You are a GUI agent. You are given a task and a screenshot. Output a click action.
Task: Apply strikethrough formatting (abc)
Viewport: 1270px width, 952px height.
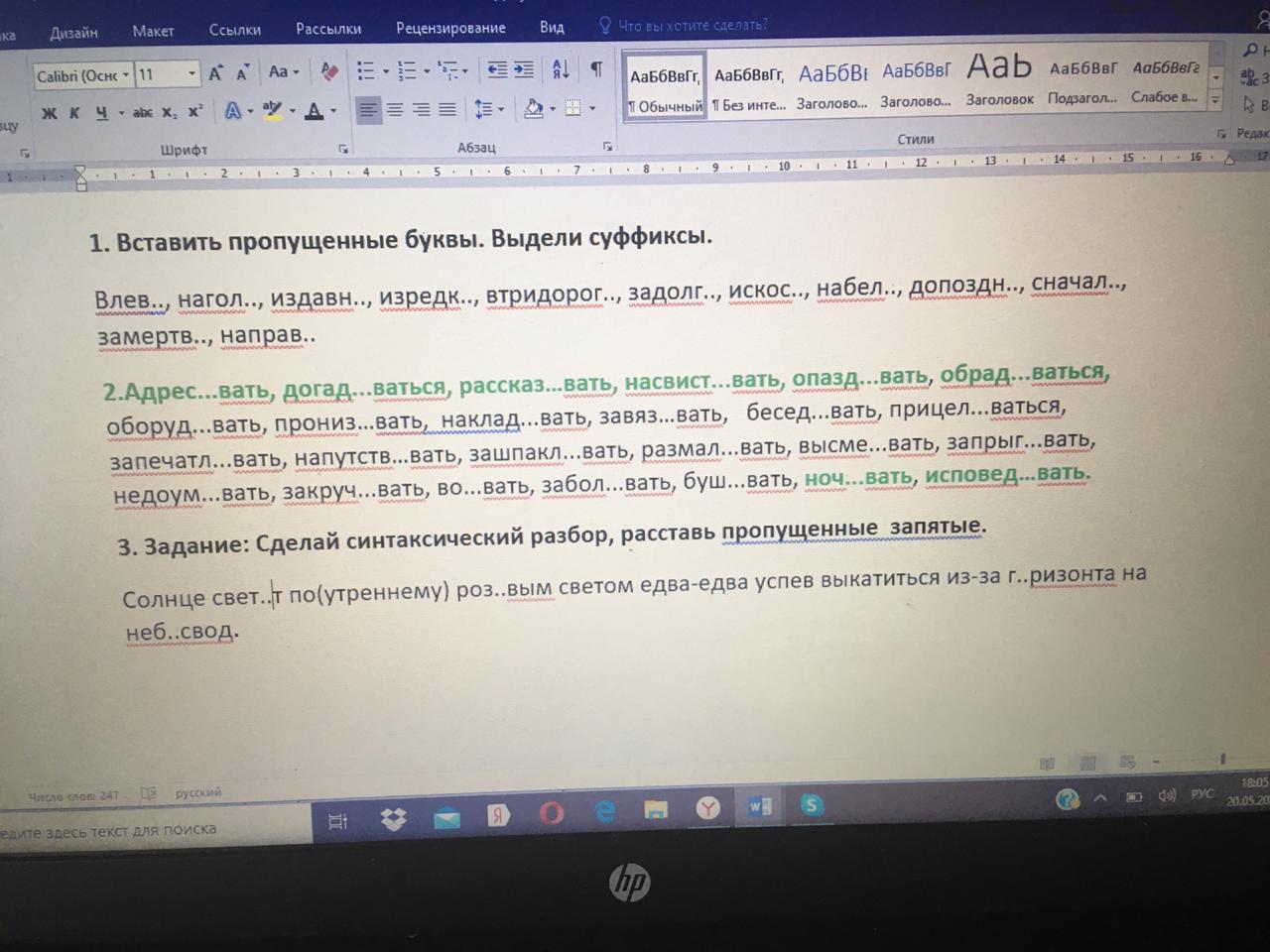tap(143, 113)
